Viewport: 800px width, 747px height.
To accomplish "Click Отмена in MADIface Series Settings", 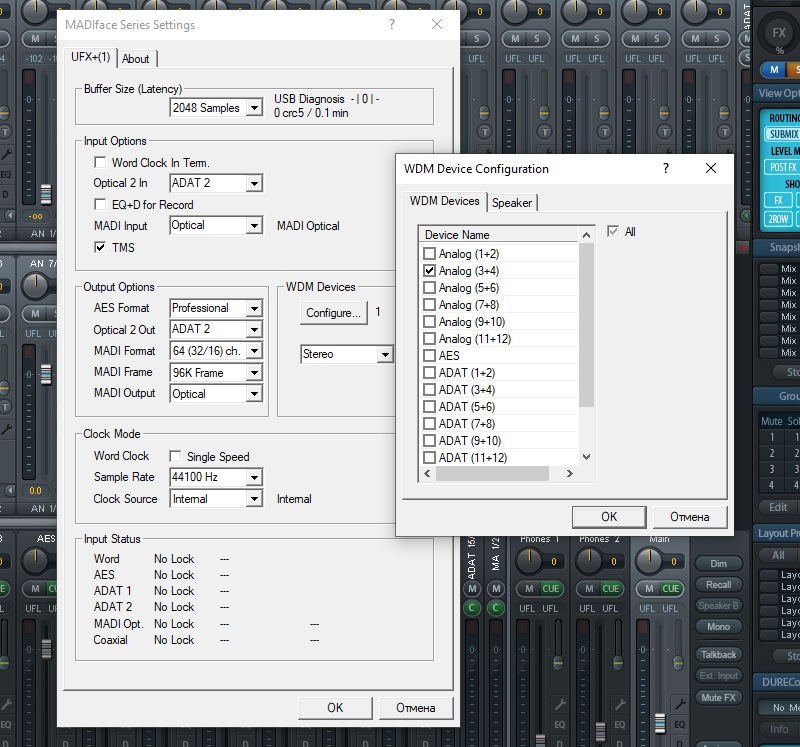I will (416, 708).
